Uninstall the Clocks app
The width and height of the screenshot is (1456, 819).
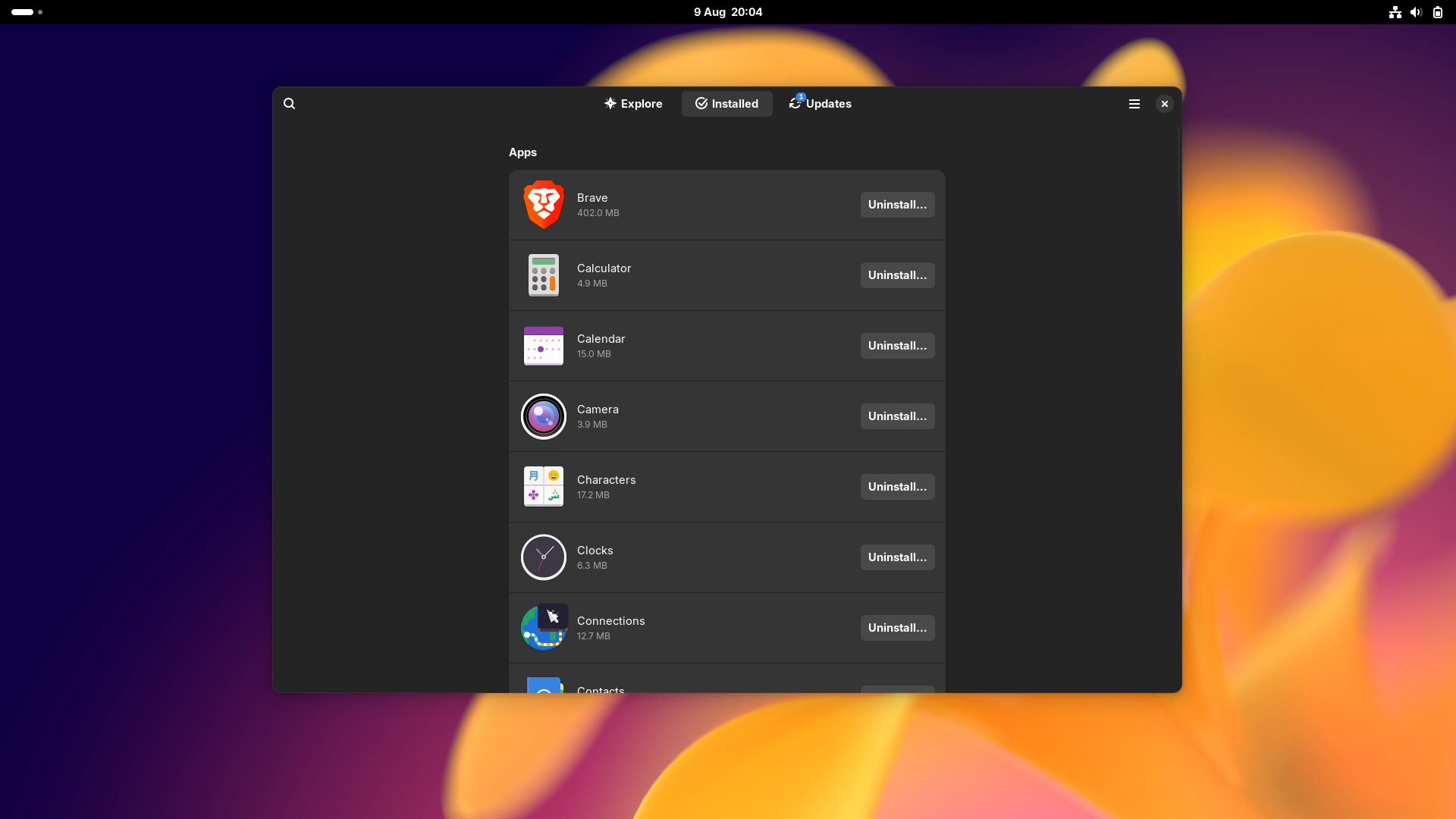pos(897,557)
